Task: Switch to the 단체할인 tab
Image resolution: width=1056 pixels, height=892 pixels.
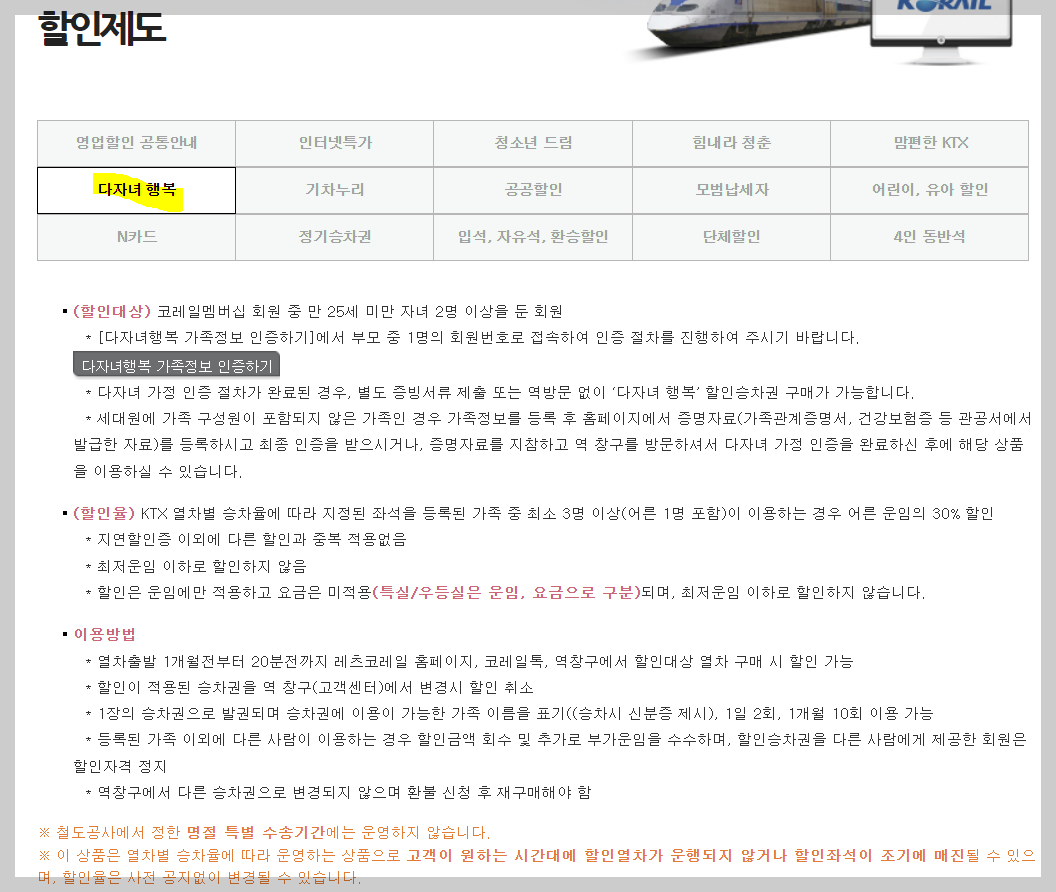Action: point(731,237)
